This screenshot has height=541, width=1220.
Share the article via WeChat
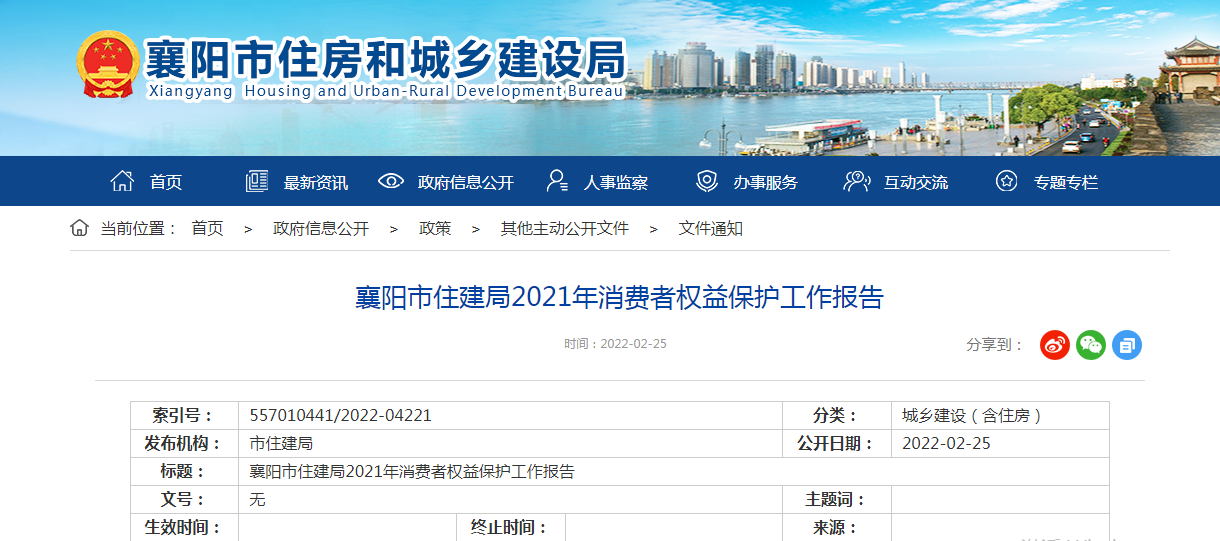[x=1091, y=345]
